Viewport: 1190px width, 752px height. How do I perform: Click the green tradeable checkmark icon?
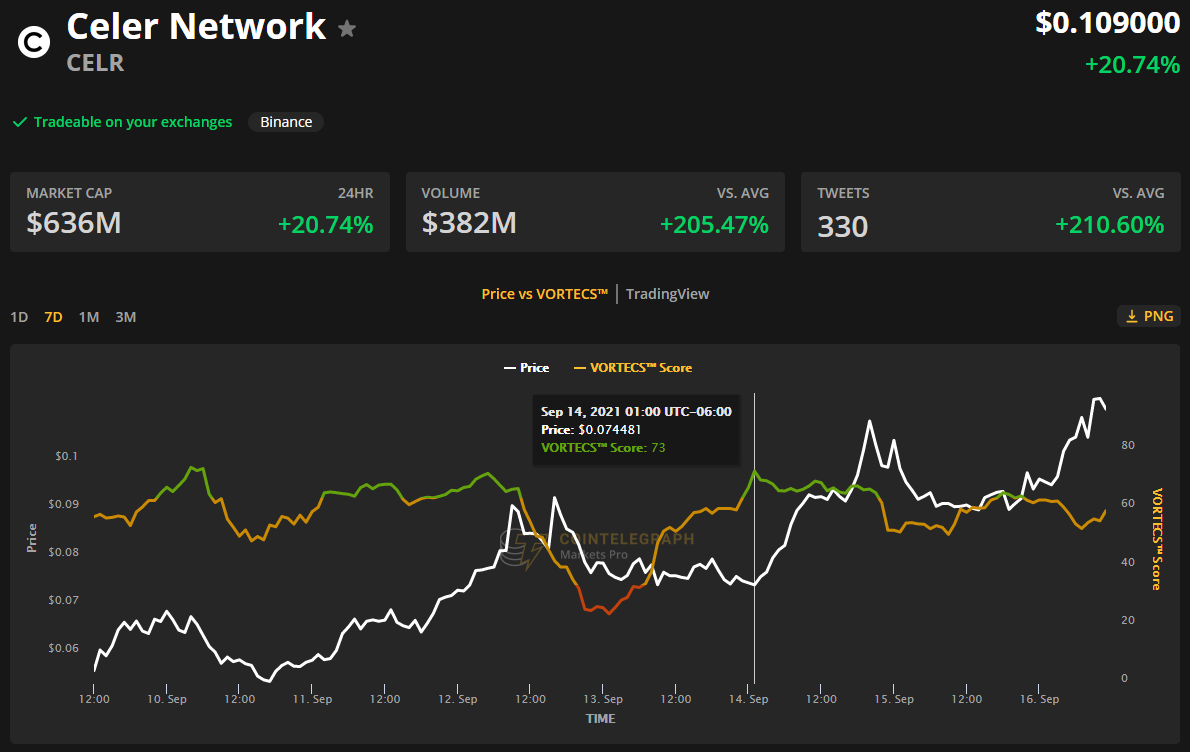tap(19, 122)
